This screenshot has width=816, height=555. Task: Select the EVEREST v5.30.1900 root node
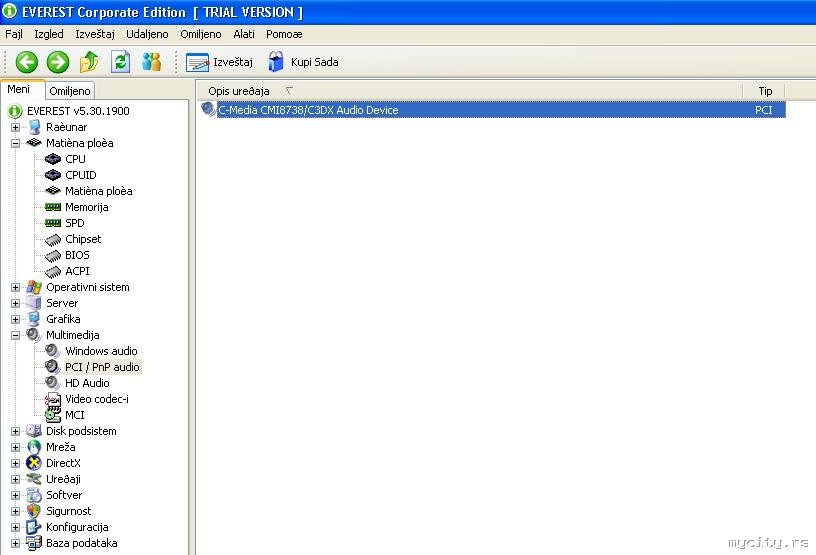tap(78, 111)
